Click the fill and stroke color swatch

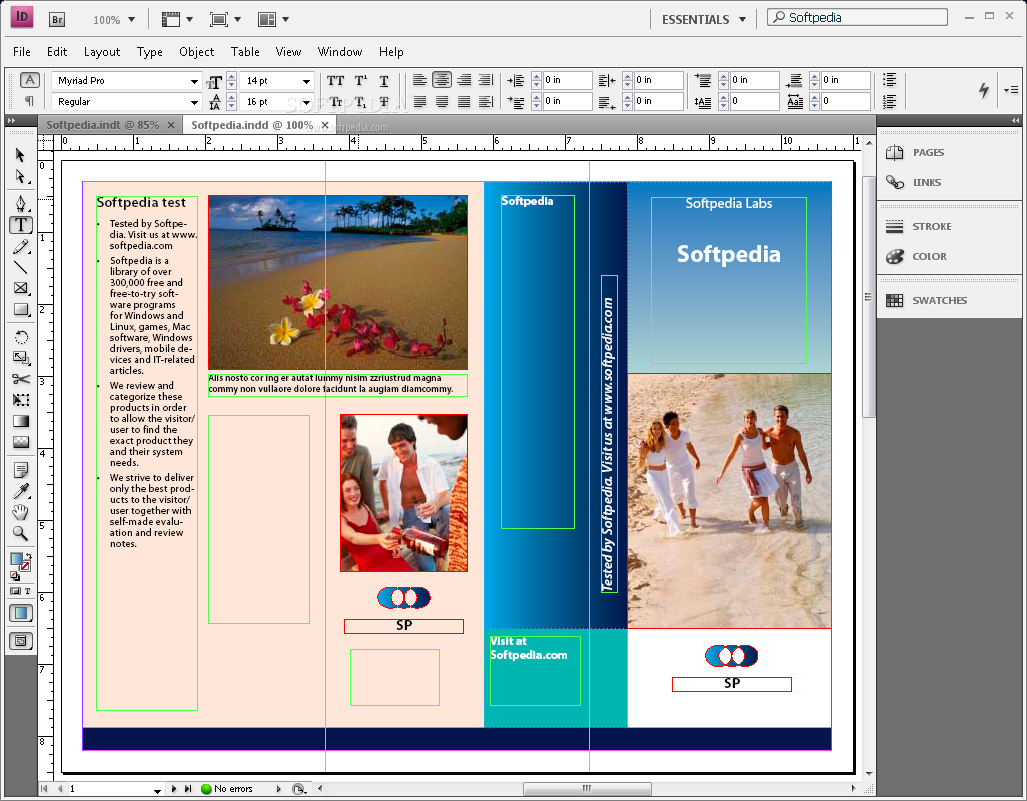tap(19, 560)
